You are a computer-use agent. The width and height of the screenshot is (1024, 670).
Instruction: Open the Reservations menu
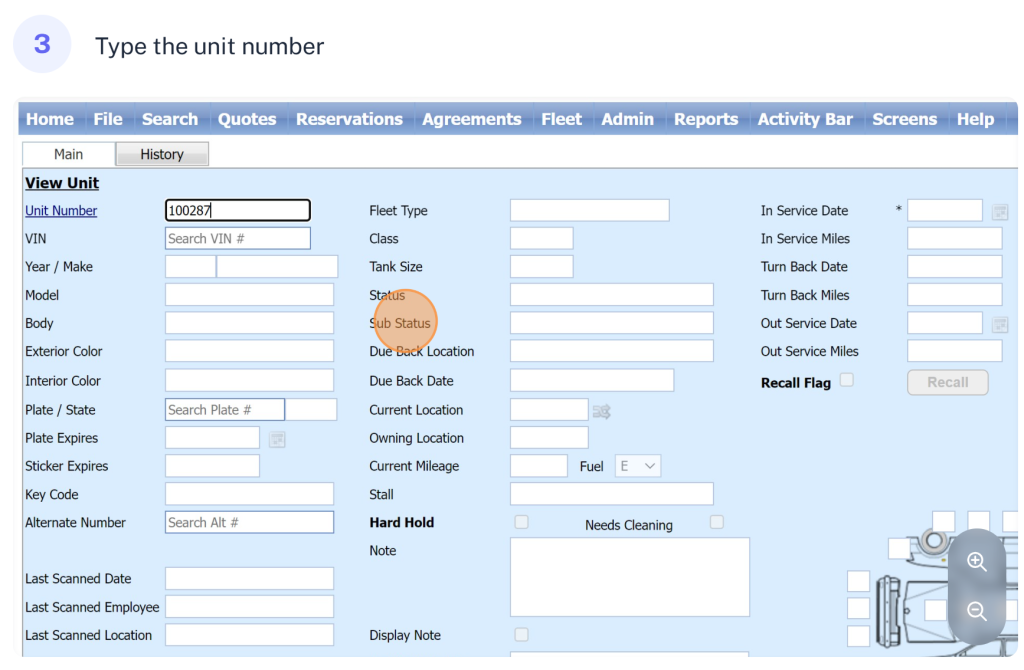349,119
